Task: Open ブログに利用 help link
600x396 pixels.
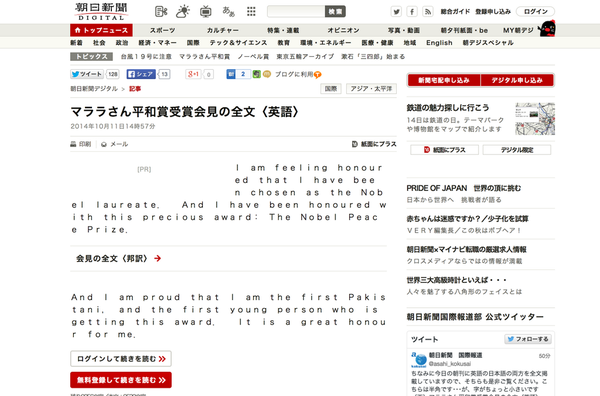Action: click(298, 74)
